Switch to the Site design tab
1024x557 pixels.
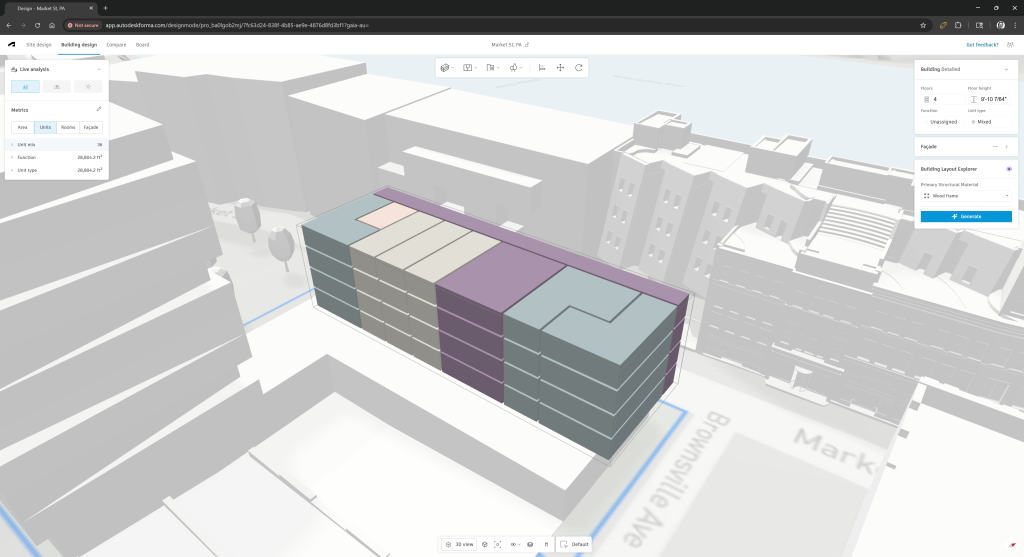(38, 45)
